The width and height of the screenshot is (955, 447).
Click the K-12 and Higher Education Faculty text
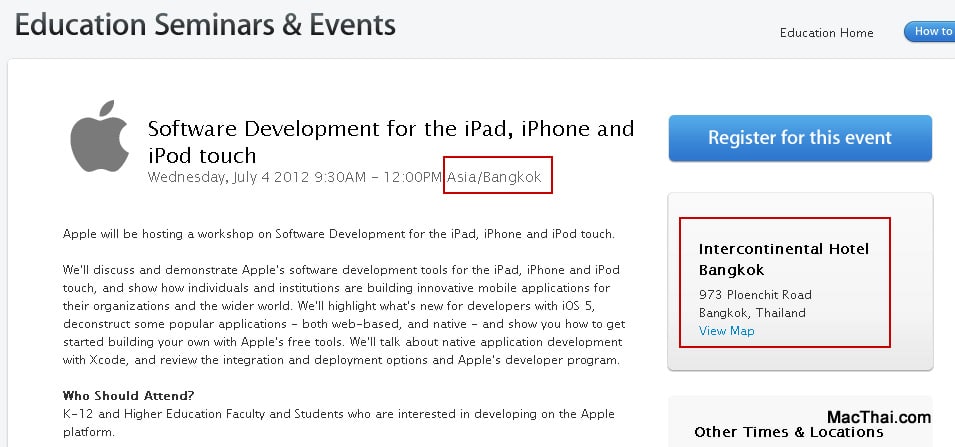tap(339, 423)
